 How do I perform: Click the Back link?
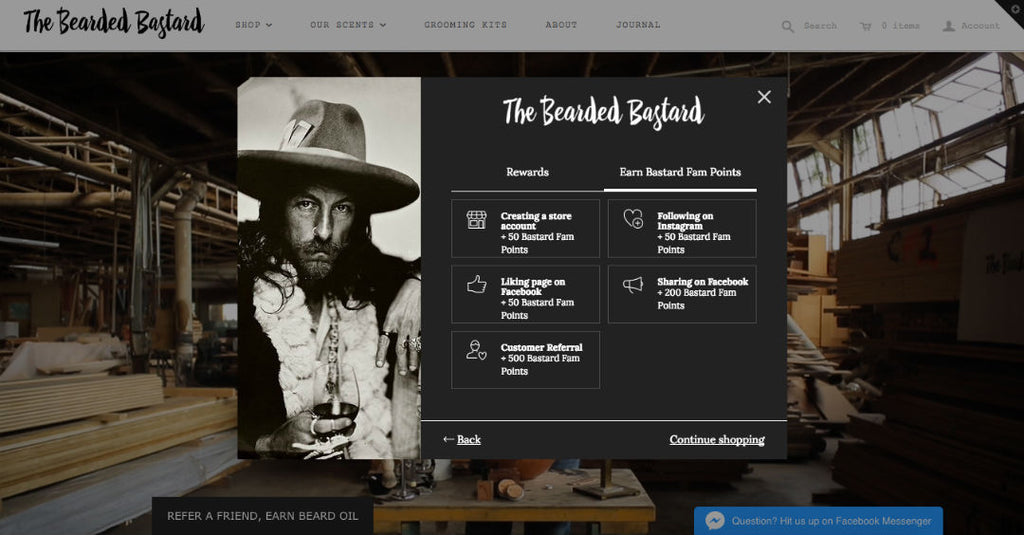pyautogui.click(x=462, y=440)
